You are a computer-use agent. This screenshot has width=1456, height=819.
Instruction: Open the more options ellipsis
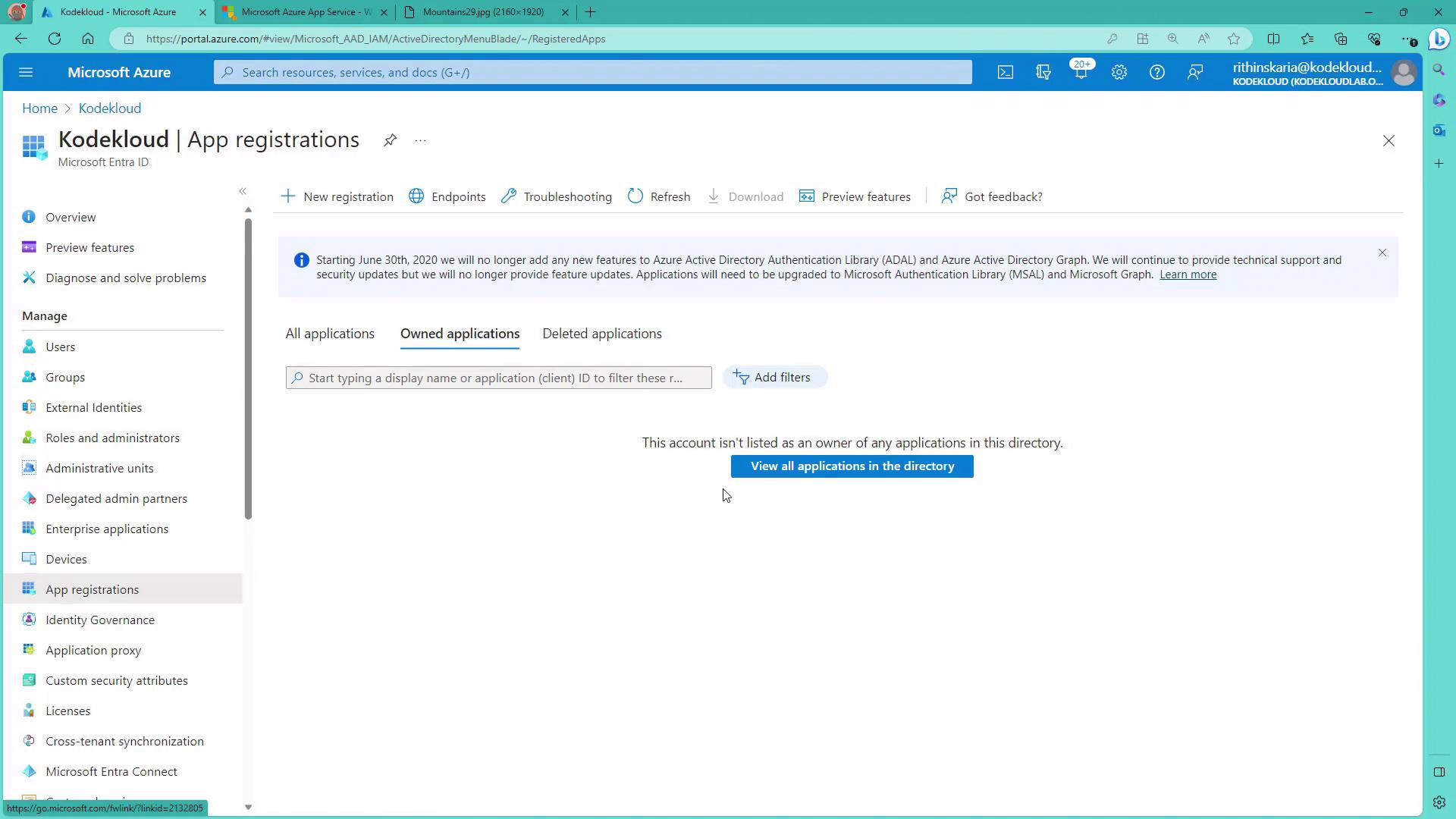(420, 140)
